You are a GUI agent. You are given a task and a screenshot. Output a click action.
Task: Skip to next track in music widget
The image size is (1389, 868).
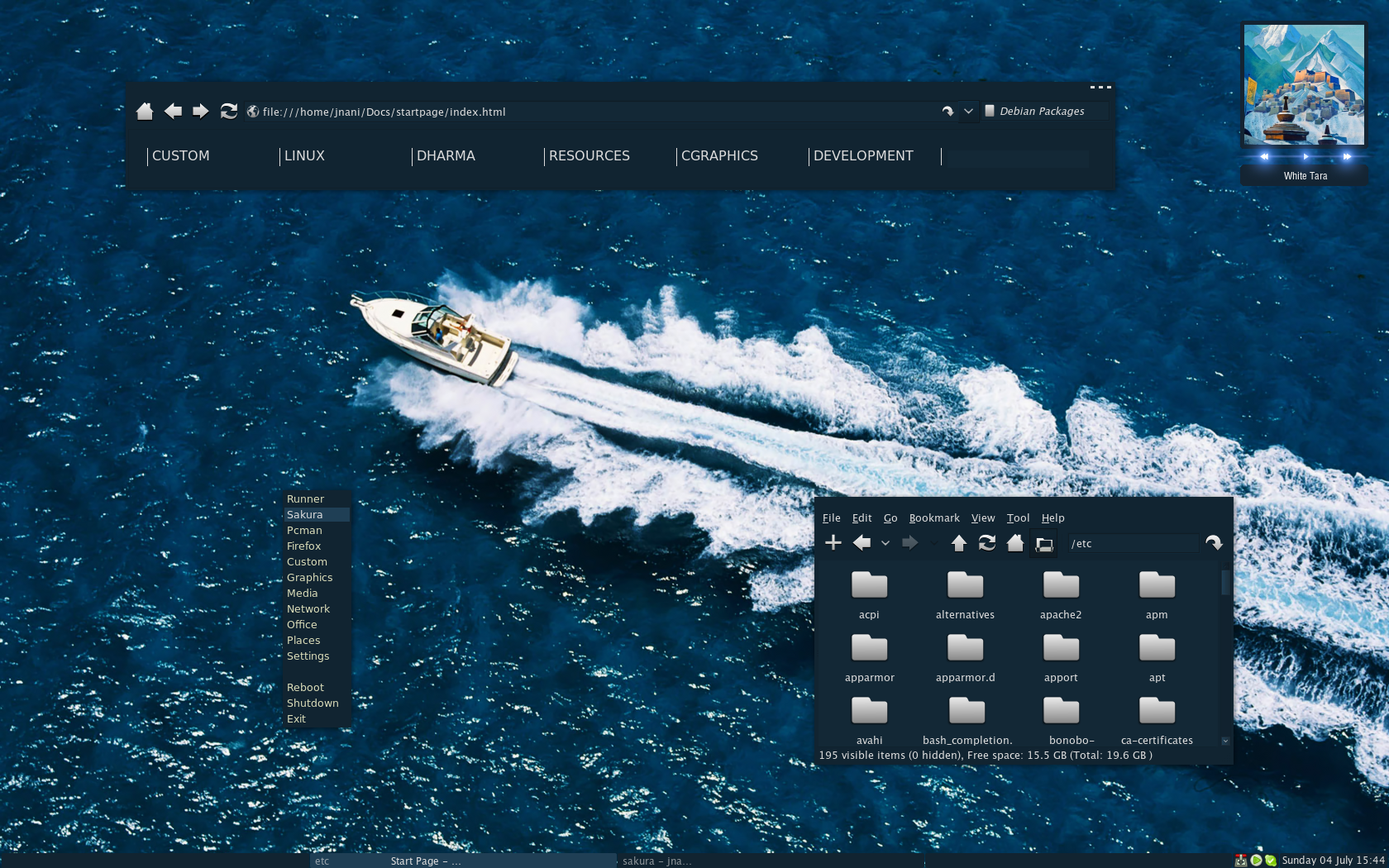(1347, 156)
